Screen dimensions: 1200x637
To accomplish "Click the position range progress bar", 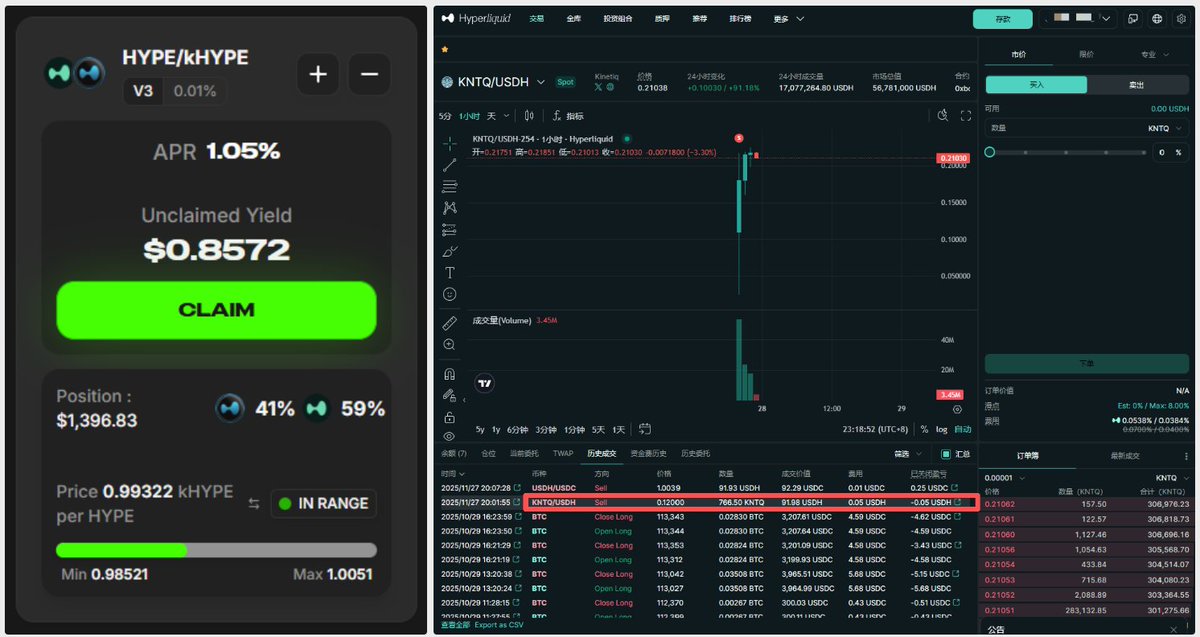I will (x=216, y=550).
